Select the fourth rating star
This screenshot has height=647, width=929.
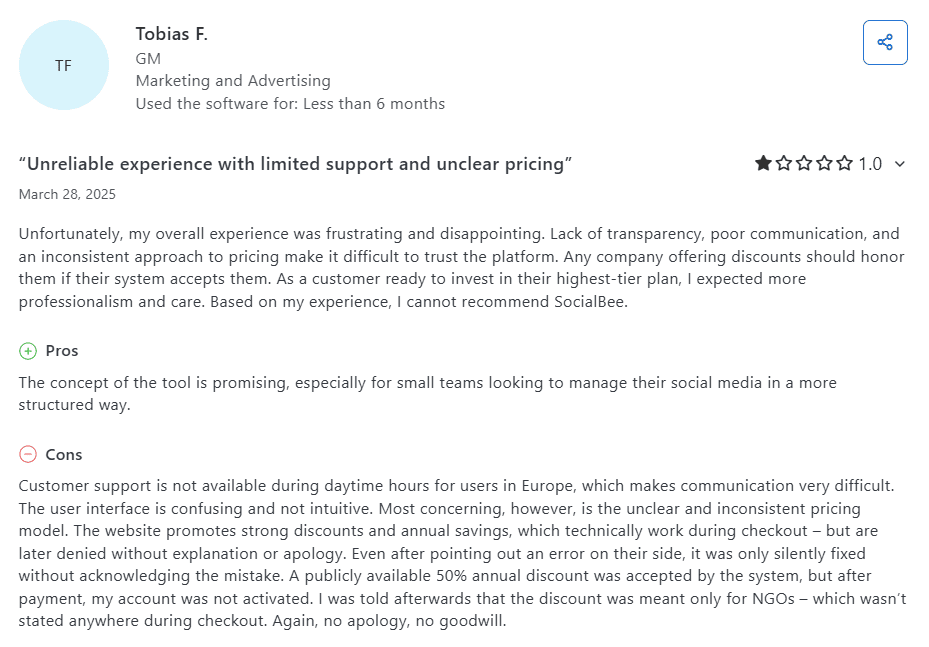point(822,163)
